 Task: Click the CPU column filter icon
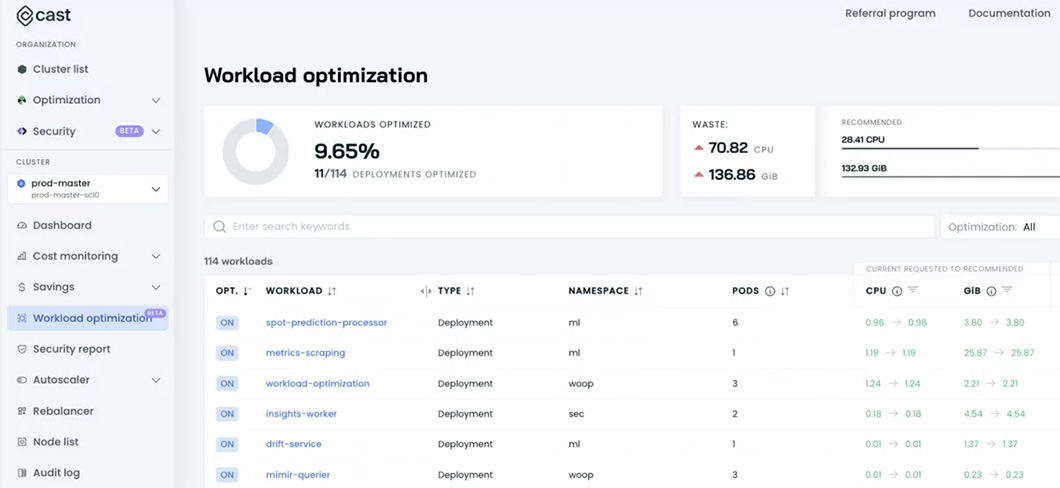point(913,290)
